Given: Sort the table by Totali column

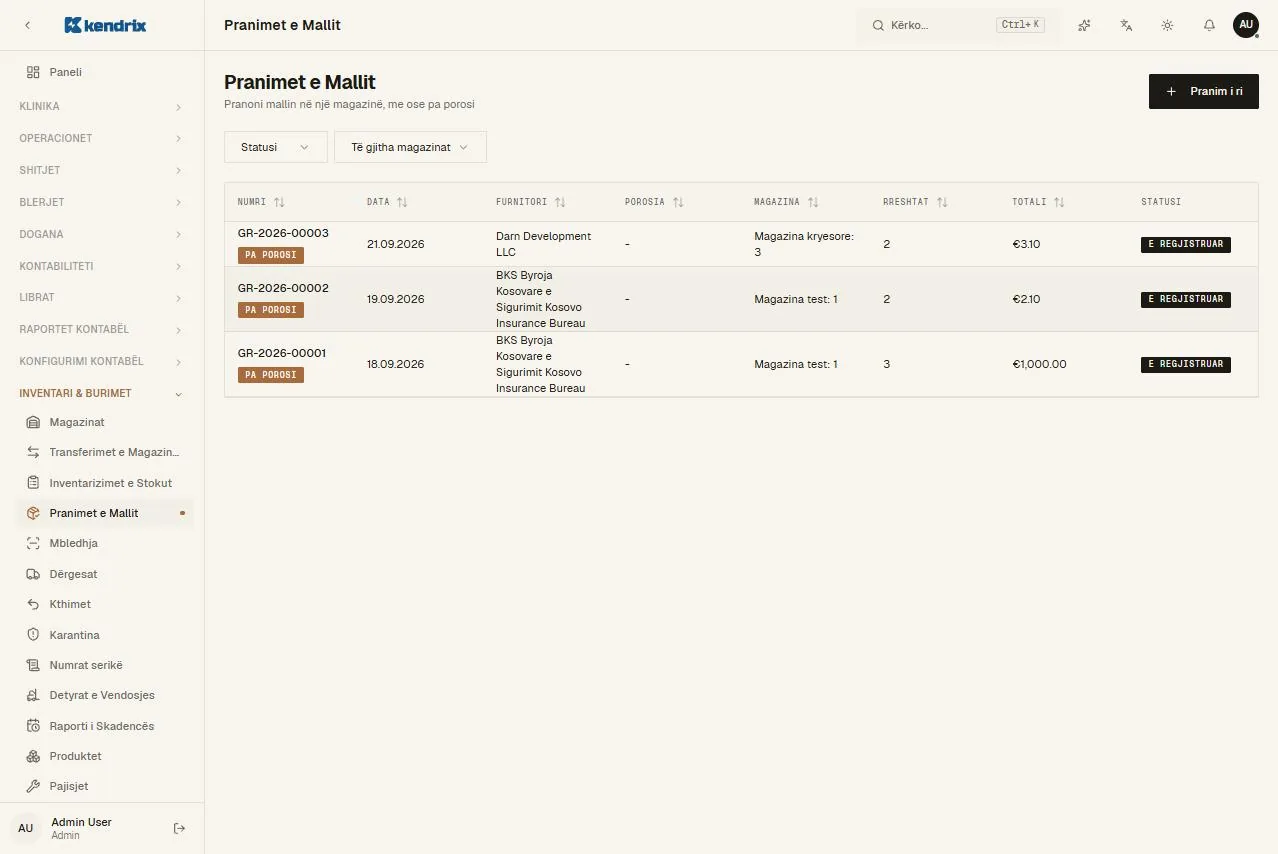Looking at the screenshot, I should [1038, 202].
